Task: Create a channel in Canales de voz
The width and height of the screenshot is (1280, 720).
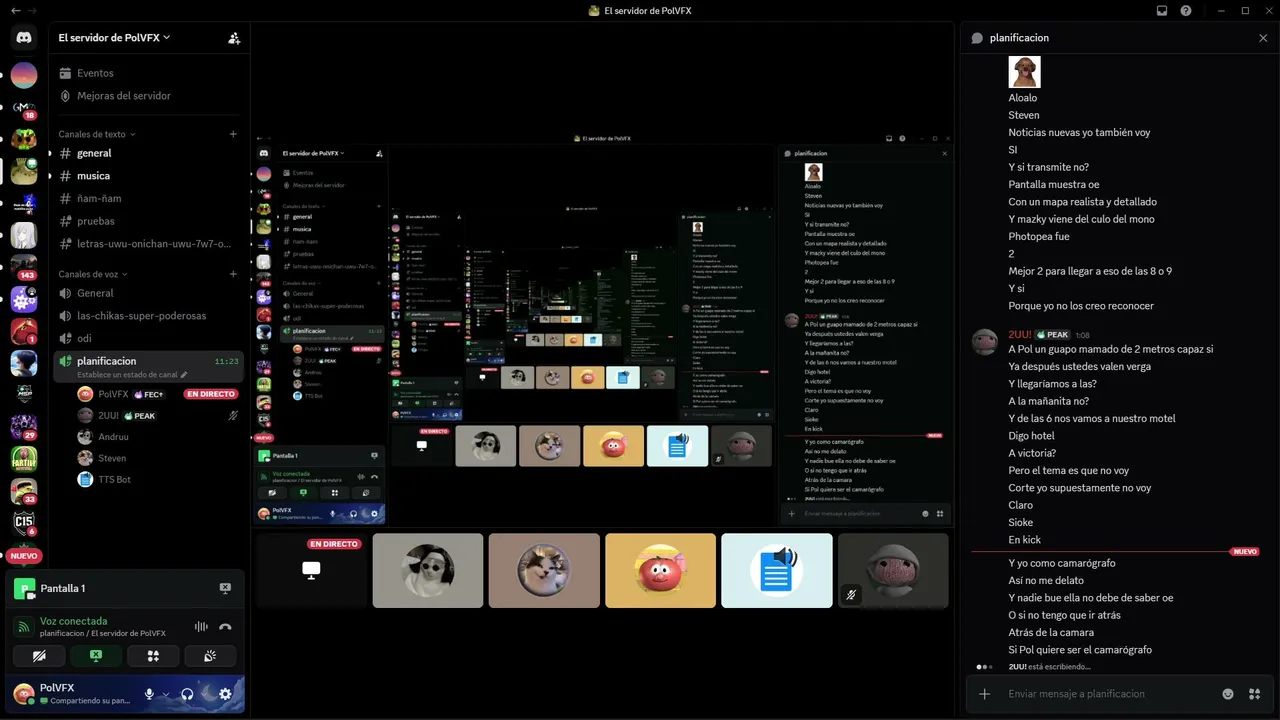Action: click(x=233, y=274)
